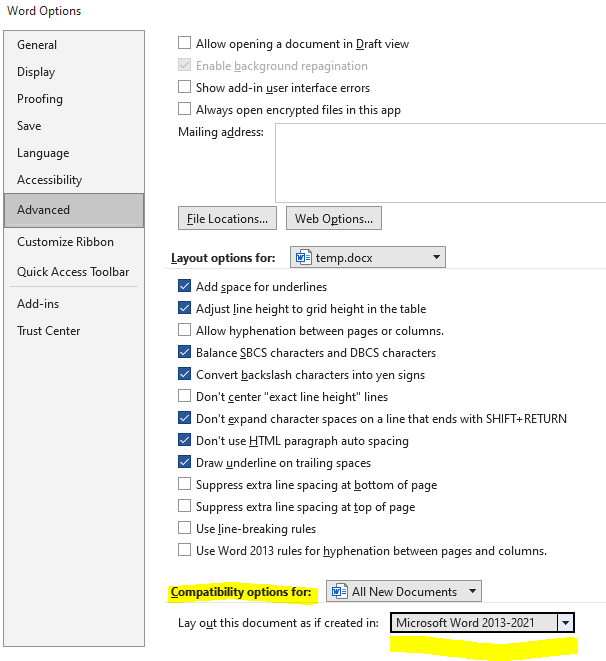
Task: Uncheck Balance SBCS and DBCS characters
Action: pos(184,352)
